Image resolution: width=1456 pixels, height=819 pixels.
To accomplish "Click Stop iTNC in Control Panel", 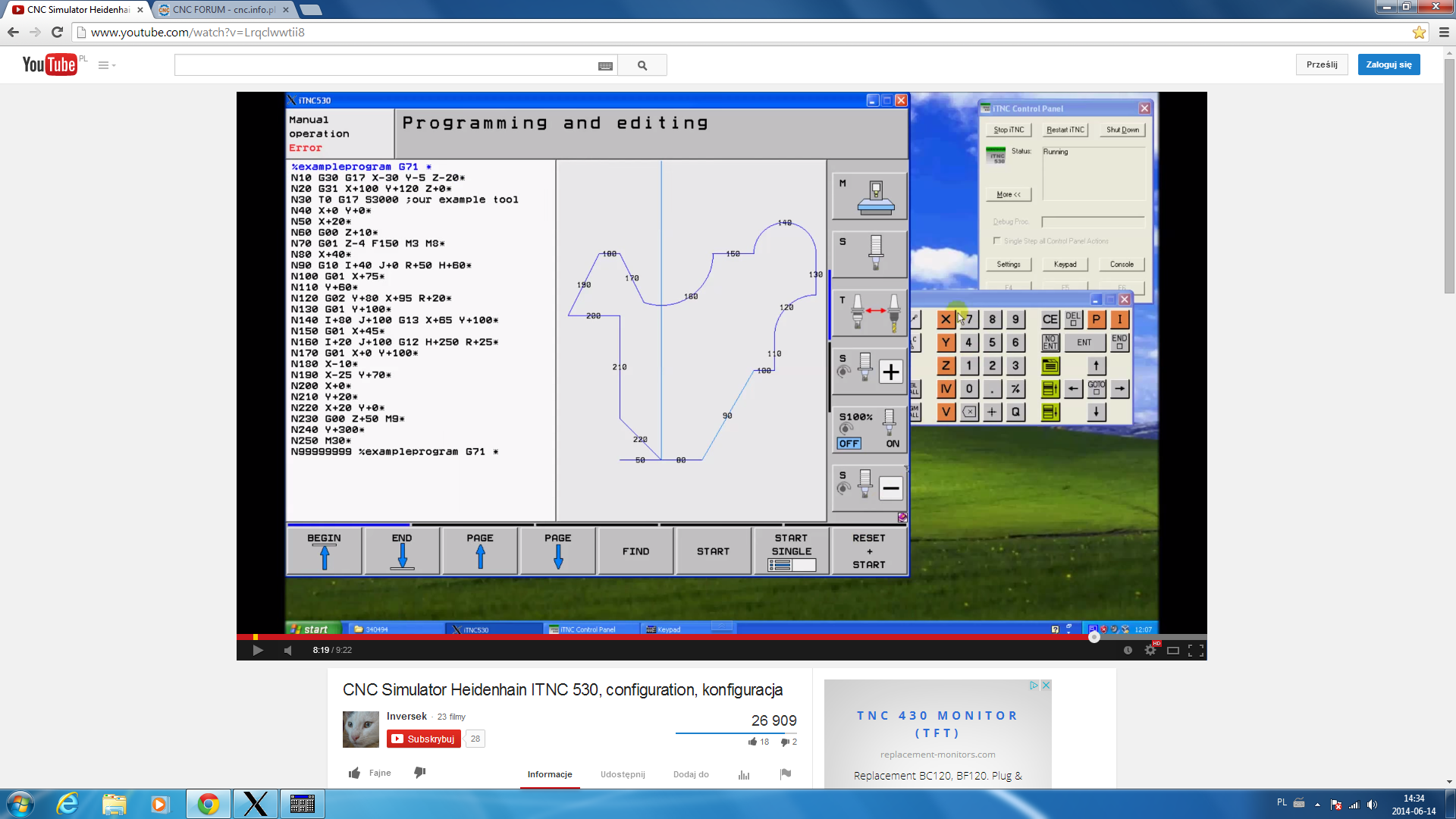I will pos(1009,130).
